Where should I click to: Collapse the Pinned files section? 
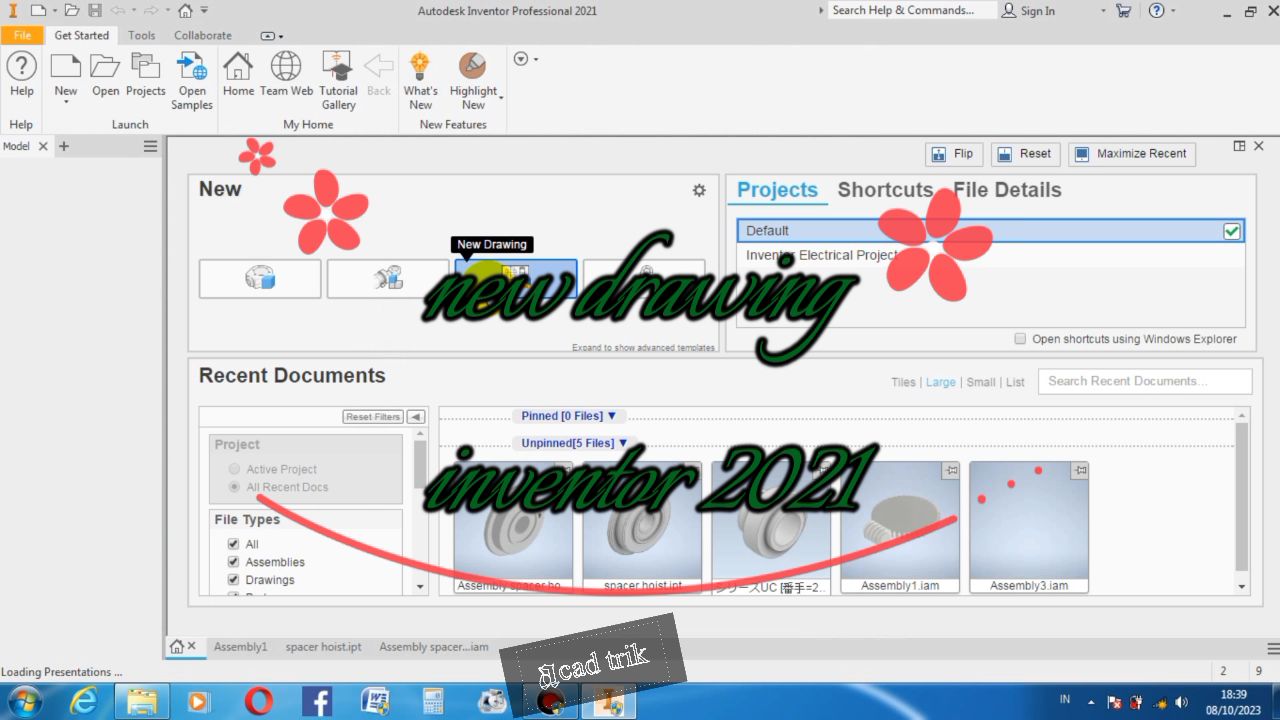click(x=568, y=416)
